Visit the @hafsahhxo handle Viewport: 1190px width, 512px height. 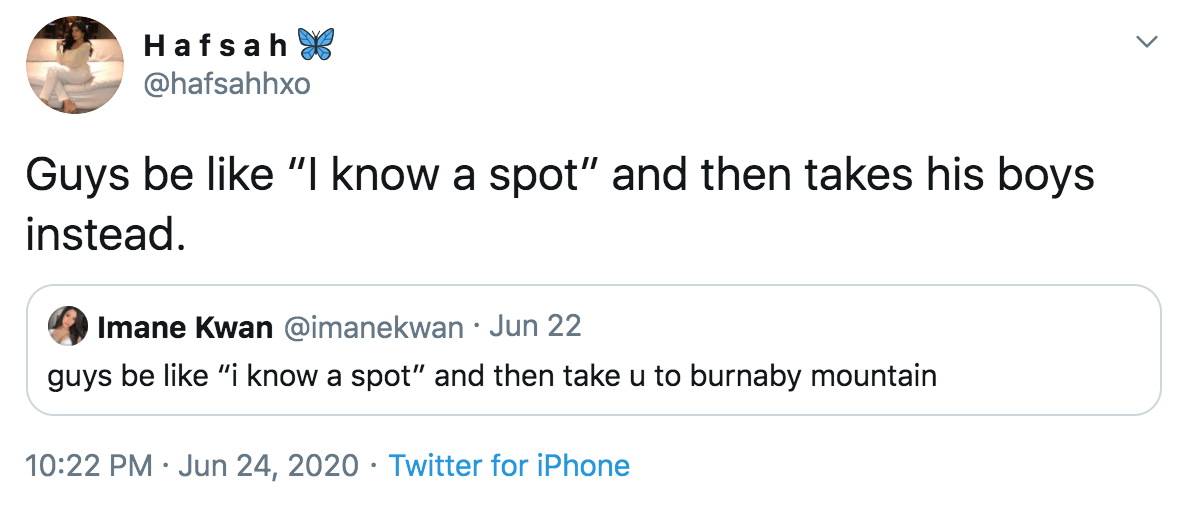pos(227,85)
